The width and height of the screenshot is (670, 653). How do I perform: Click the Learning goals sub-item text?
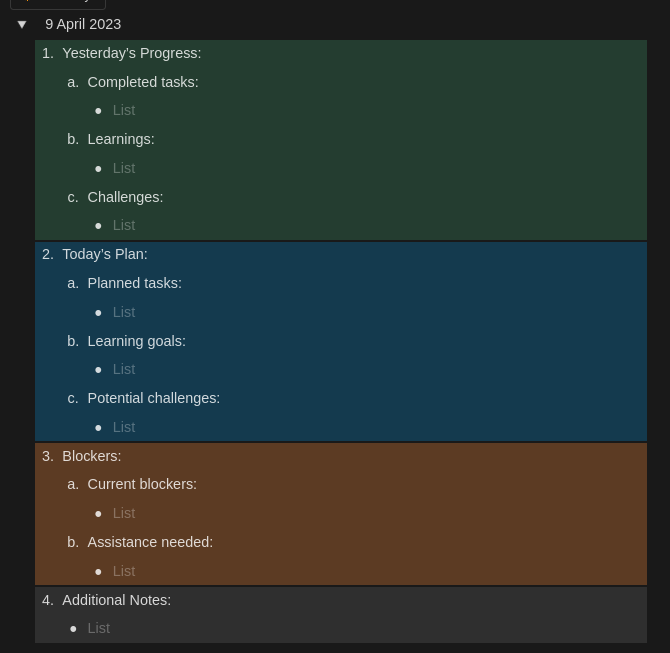pos(137,341)
